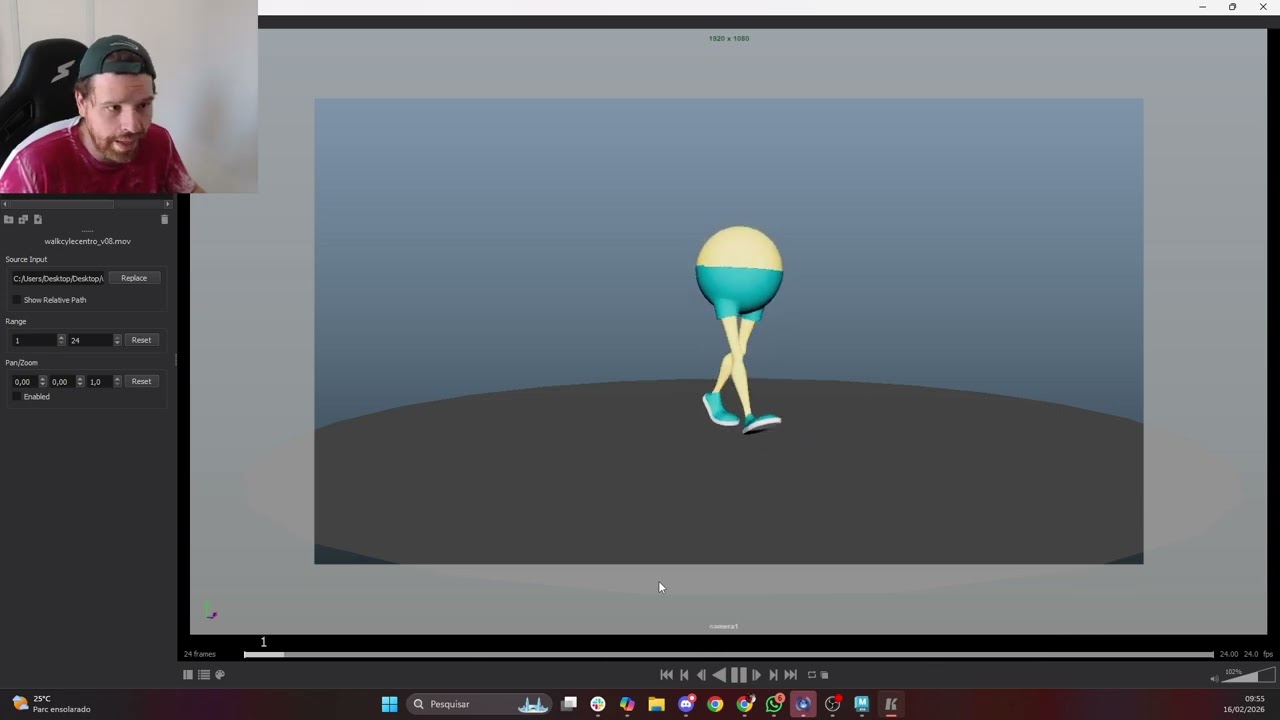Click the weather widget showing 25°C
Viewport: 1280px width, 720px height.
(x=52, y=704)
